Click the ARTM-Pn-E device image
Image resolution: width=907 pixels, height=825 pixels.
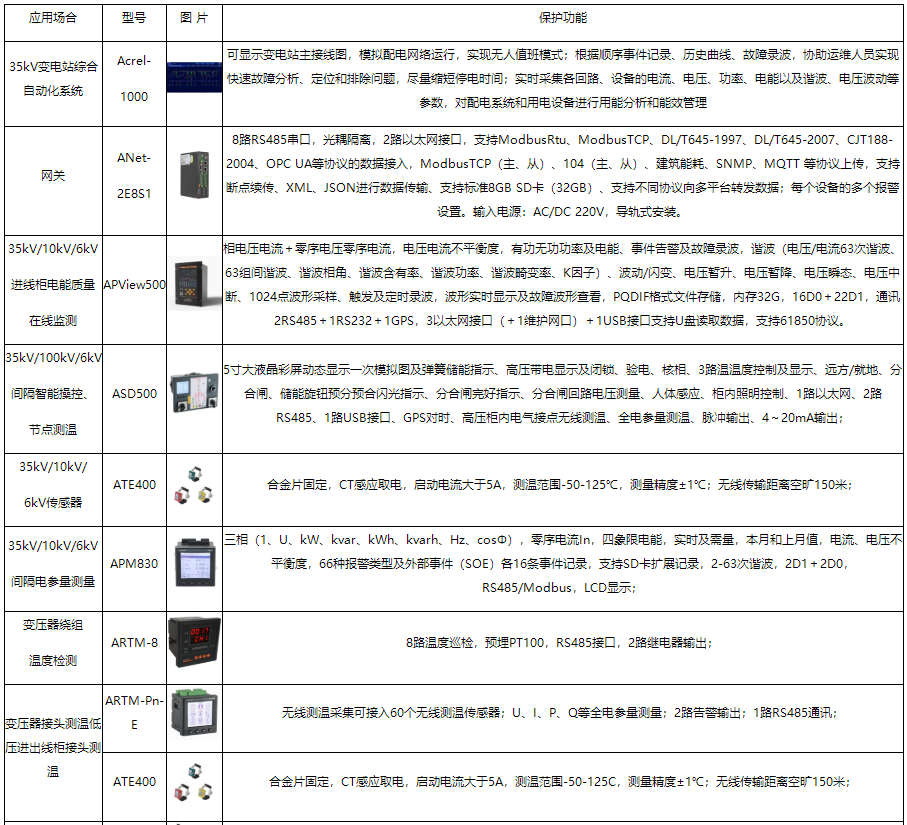[x=194, y=712]
